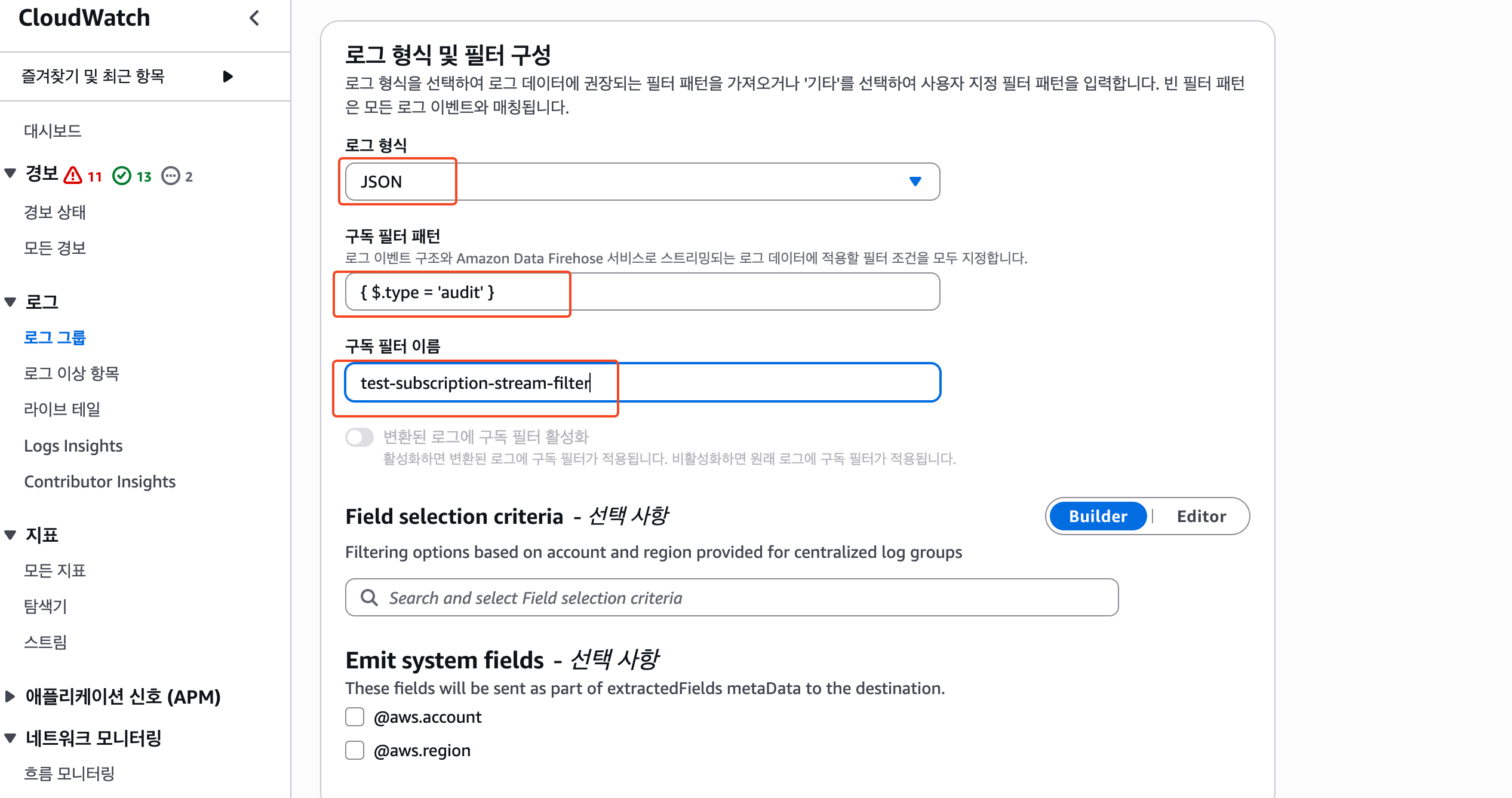Expand 애플리케이션 신호 (APM) section
This screenshot has height=798, width=1512.
(x=10, y=696)
